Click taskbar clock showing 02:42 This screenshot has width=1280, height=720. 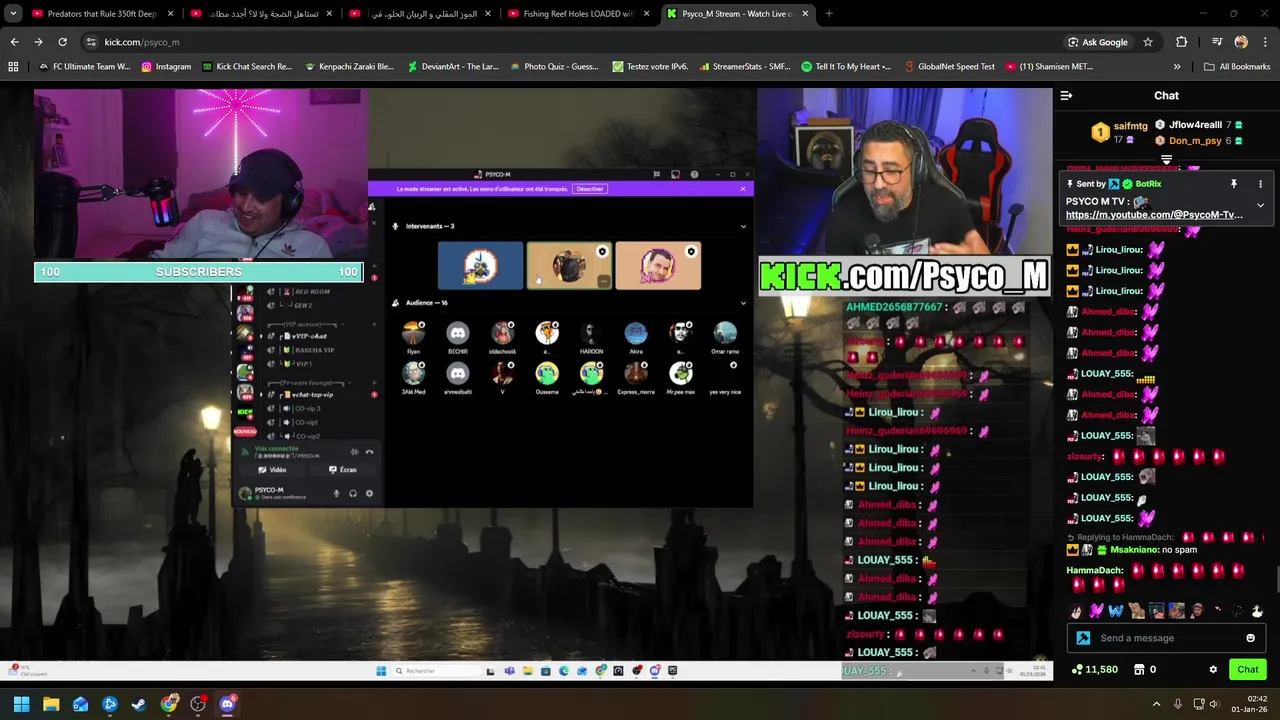(1250, 704)
